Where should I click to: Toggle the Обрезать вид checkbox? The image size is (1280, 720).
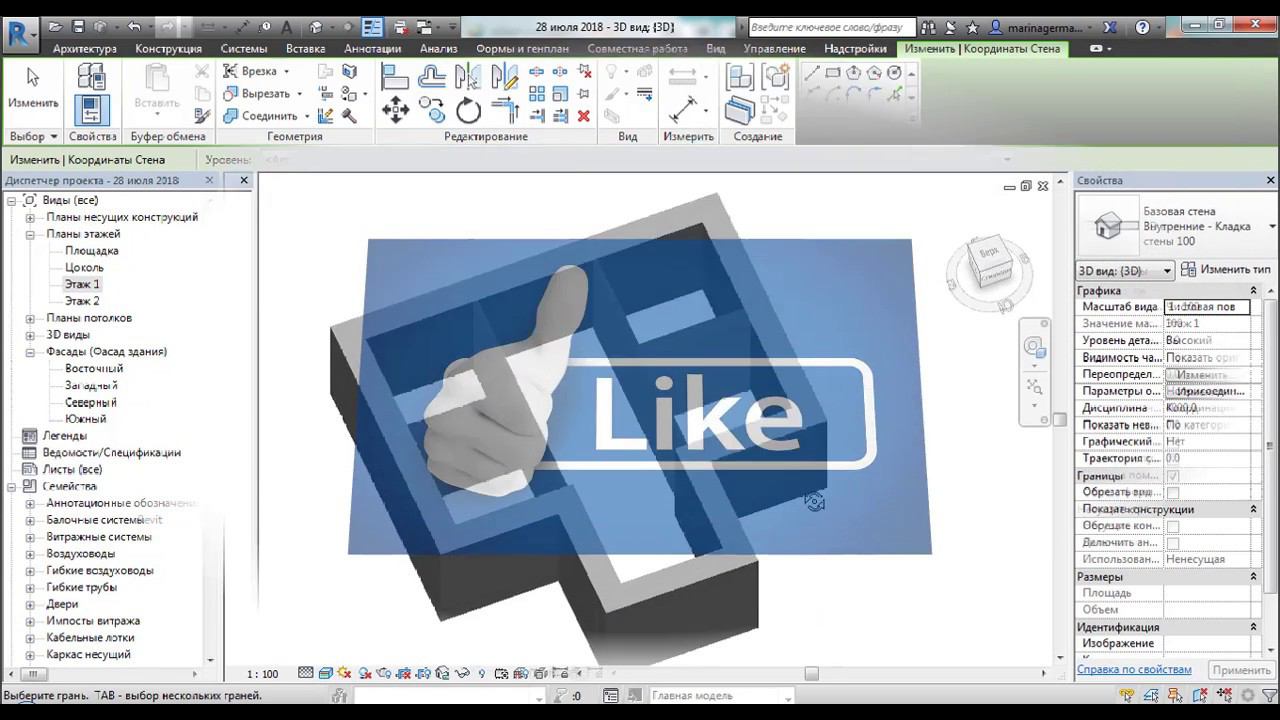pyautogui.click(x=1173, y=493)
